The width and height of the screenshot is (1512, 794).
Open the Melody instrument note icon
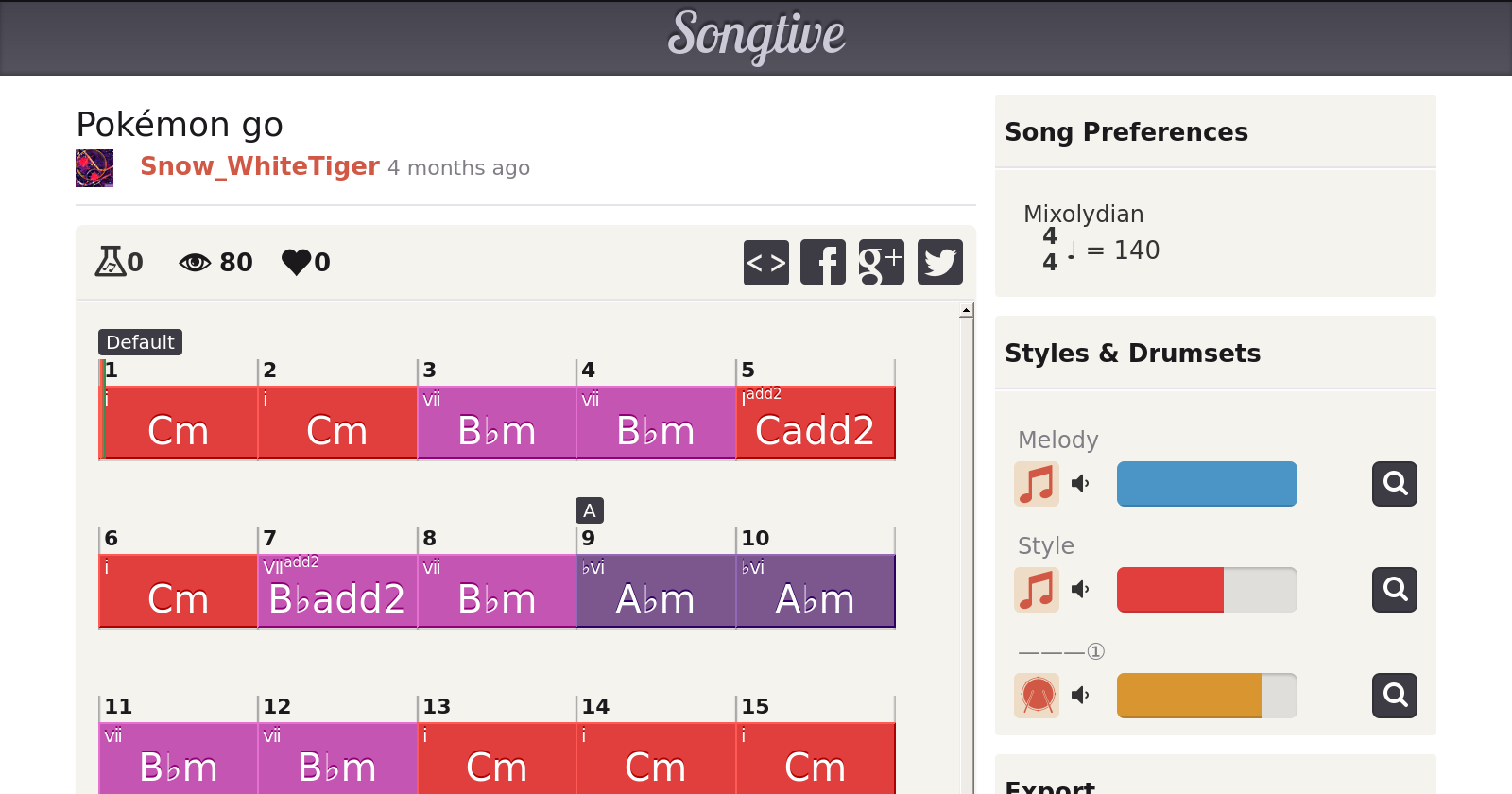coord(1037,484)
